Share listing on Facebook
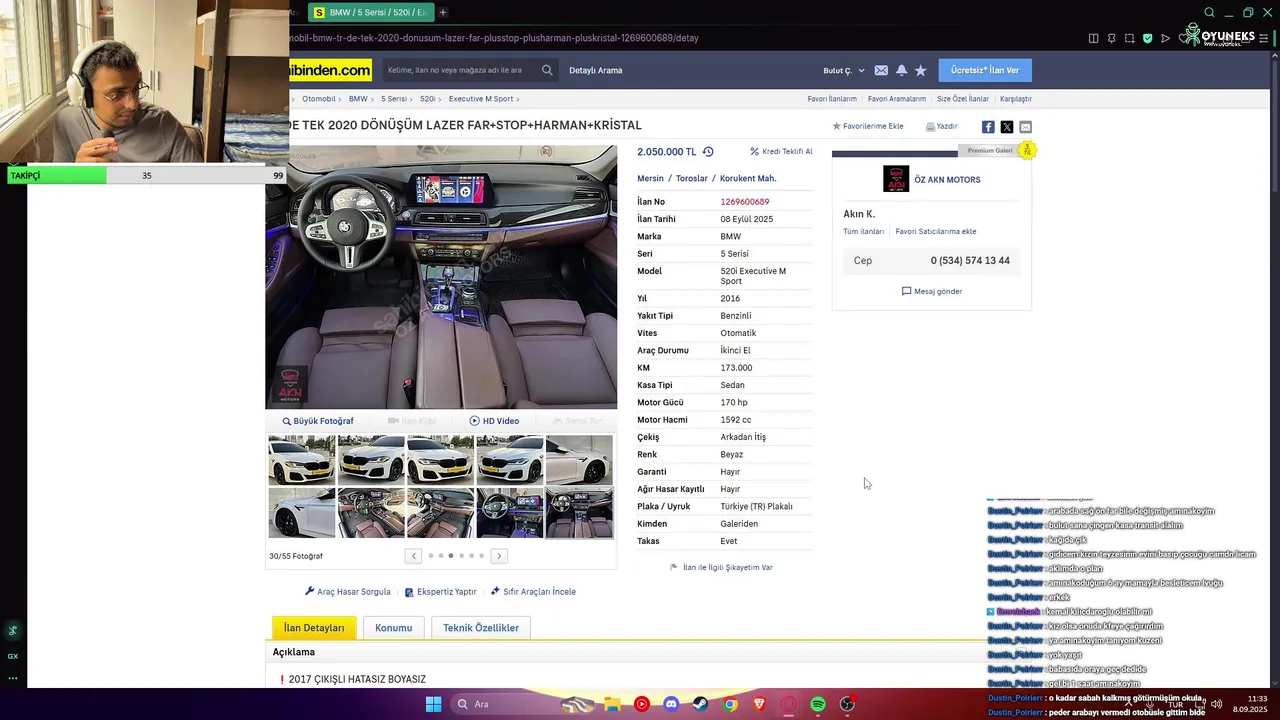Image resolution: width=1280 pixels, height=720 pixels. (988, 127)
